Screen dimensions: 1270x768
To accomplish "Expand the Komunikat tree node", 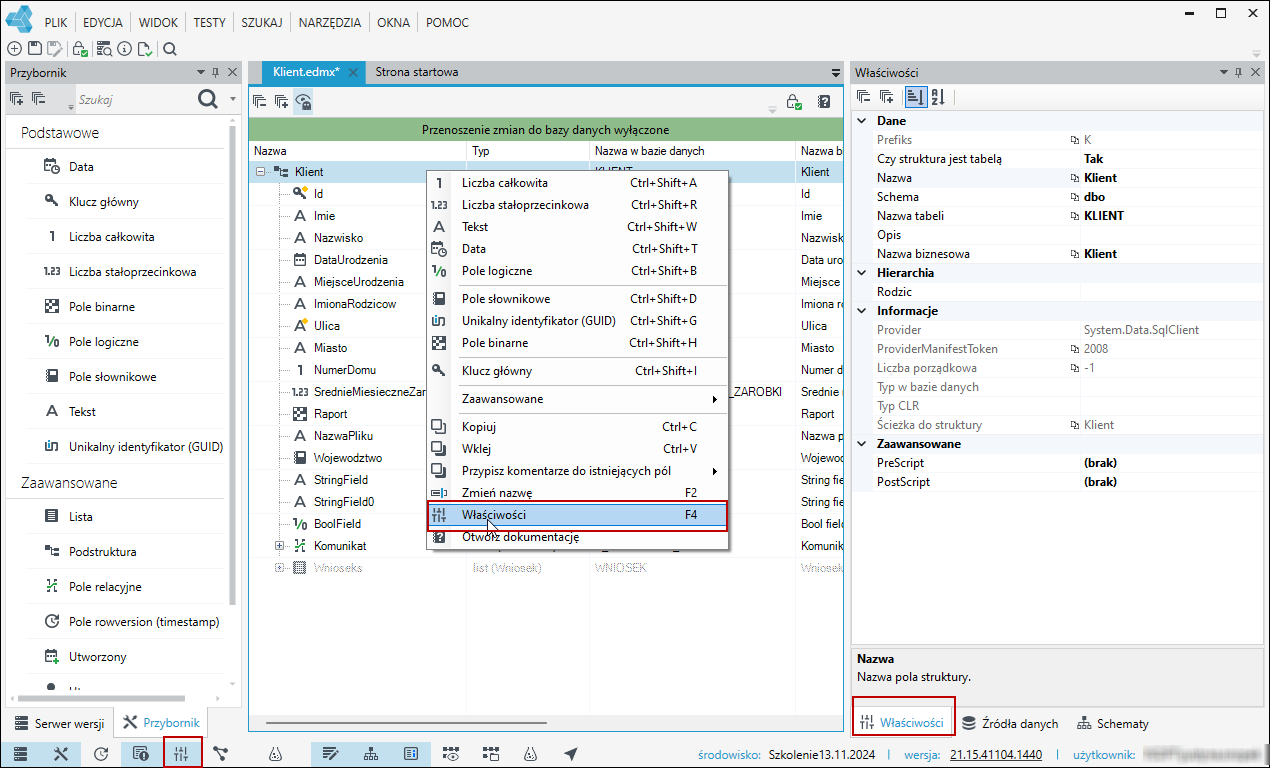I will click(280, 546).
